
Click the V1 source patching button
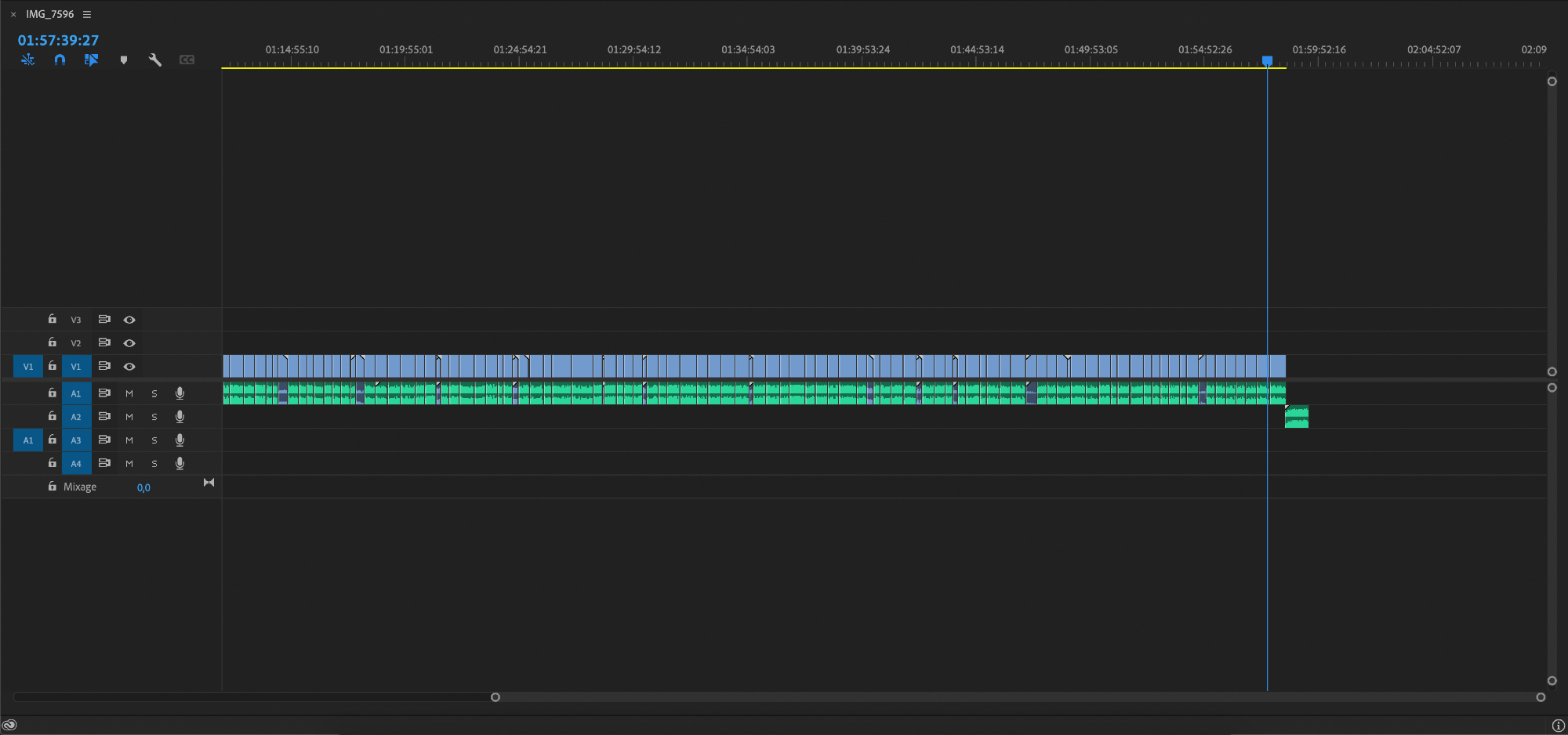pyautogui.click(x=27, y=366)
